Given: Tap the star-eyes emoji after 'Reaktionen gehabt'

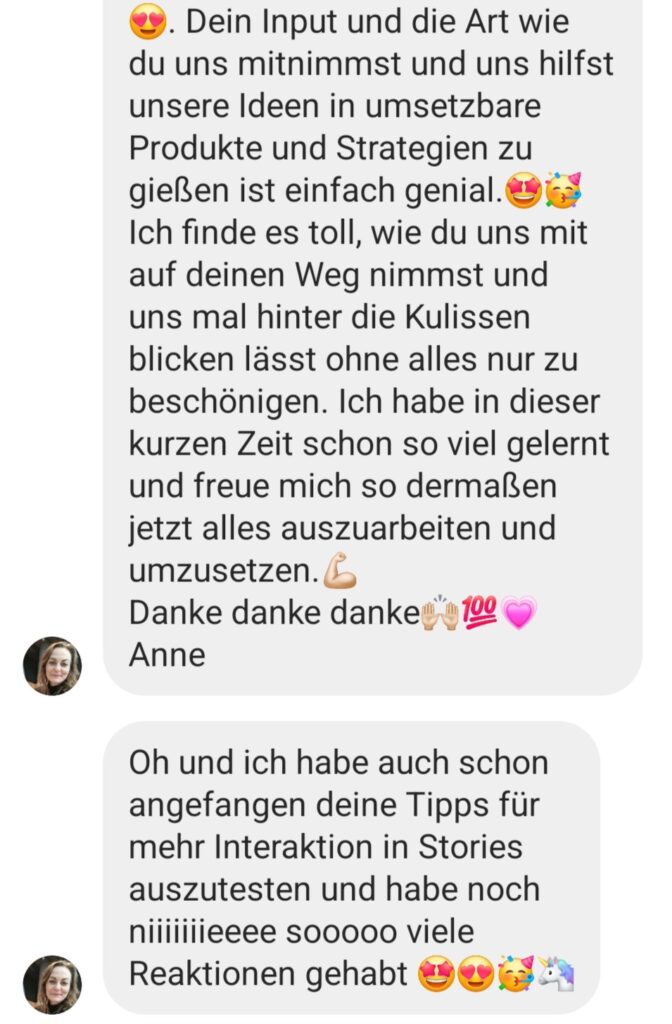Looking at the screenshot, I should 436,974.
